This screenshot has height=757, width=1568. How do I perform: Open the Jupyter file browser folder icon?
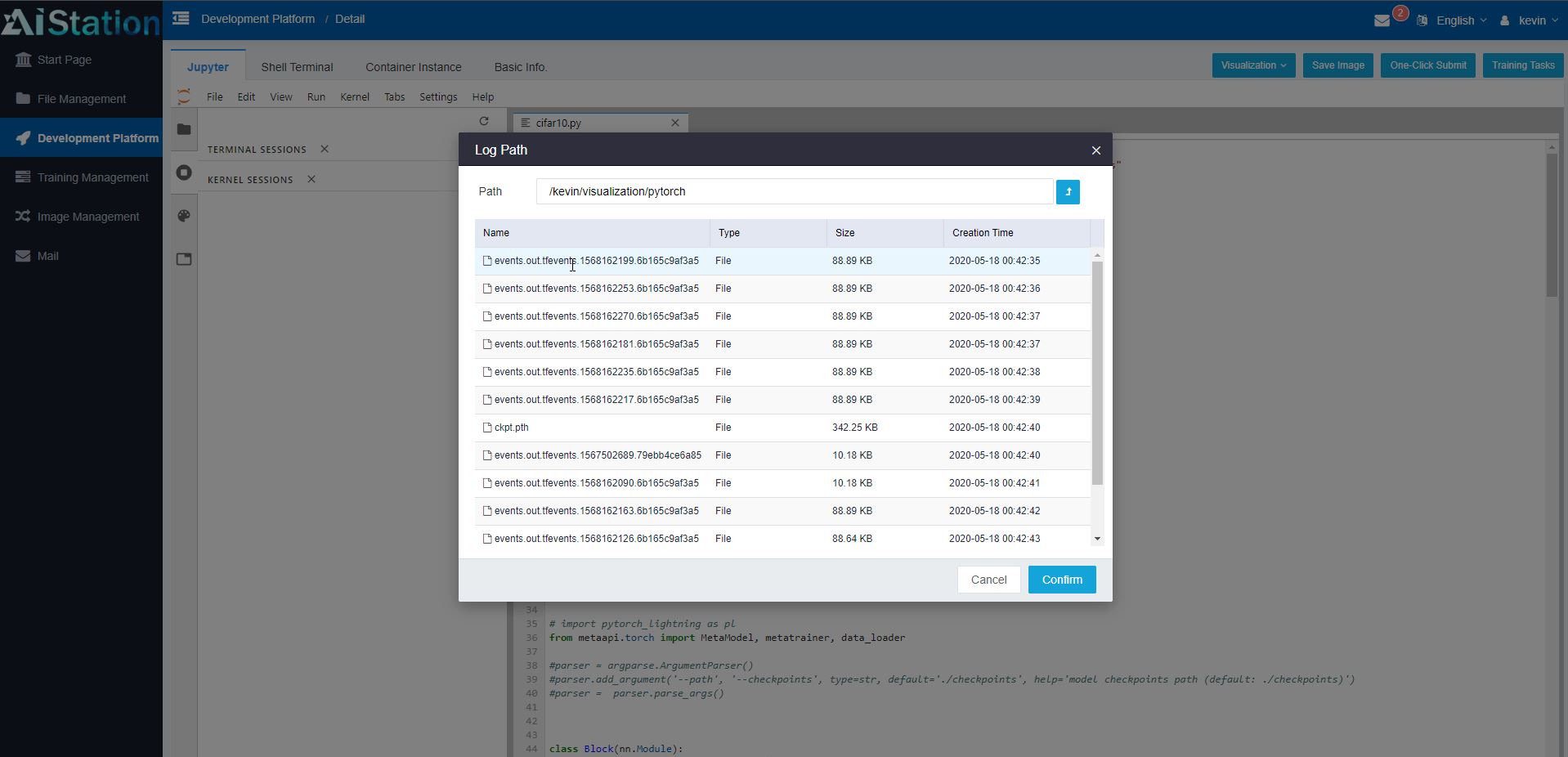click(x=184, y=129)
